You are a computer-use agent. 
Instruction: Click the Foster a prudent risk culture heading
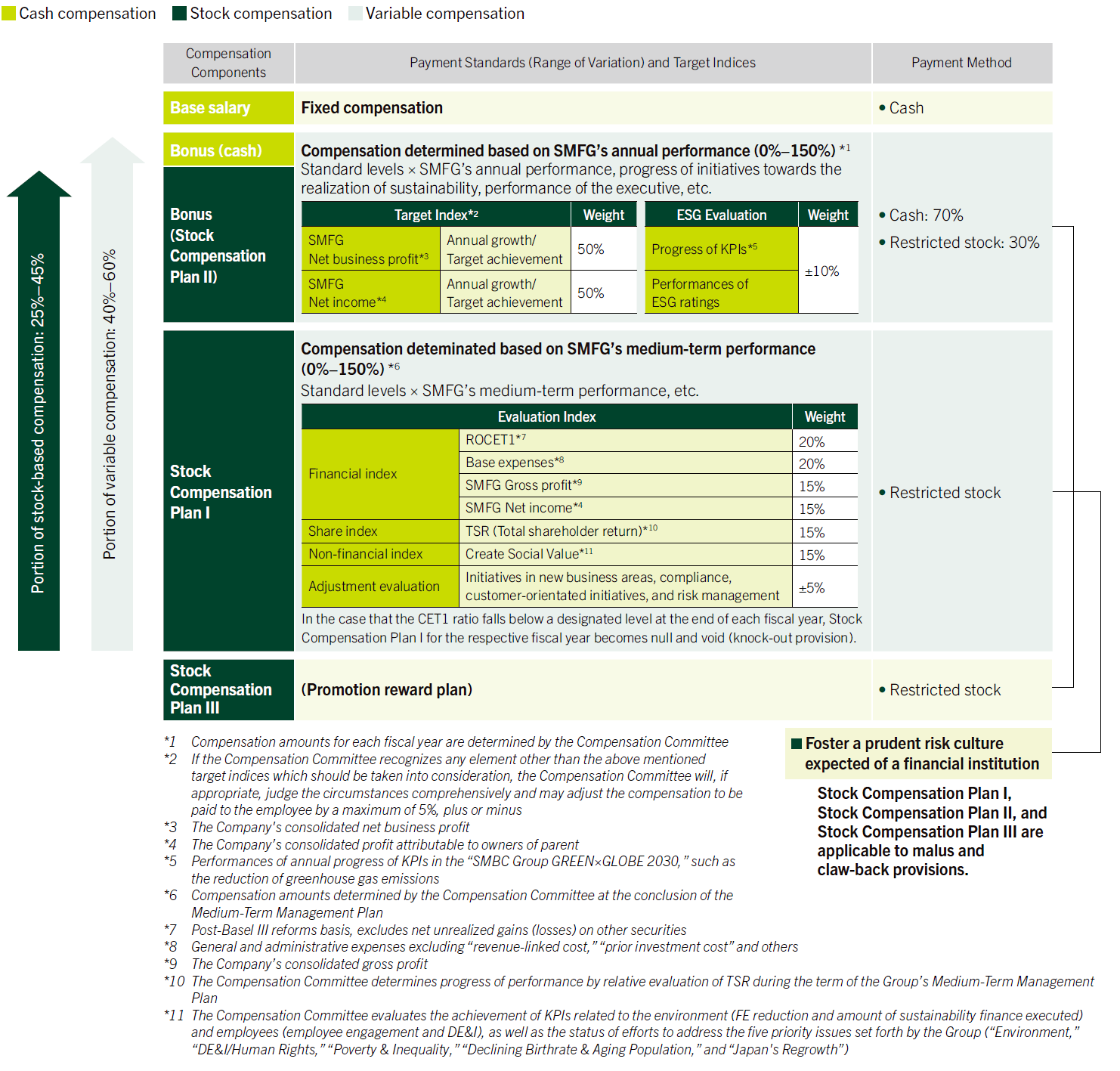[918, 754]
